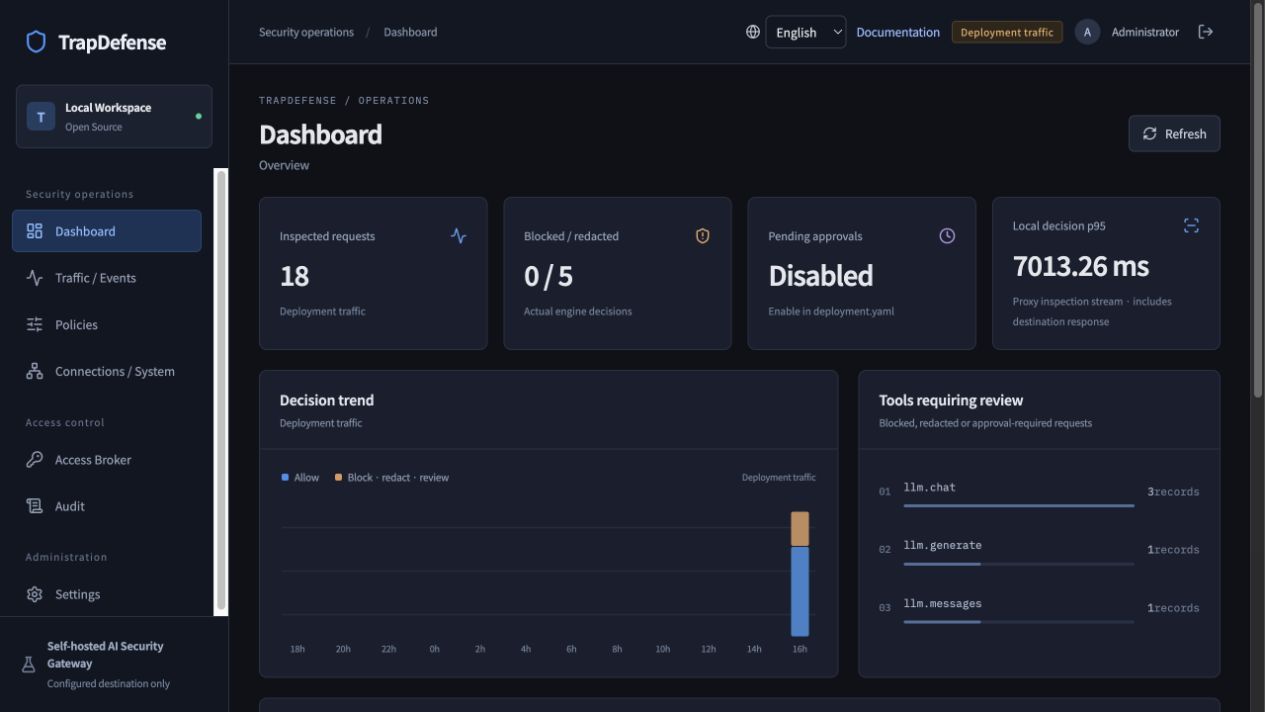This screenshot has height=712, width=1265.
Task: Click the Enable in deployment.yaml text
Action: (x=831, y=311)
